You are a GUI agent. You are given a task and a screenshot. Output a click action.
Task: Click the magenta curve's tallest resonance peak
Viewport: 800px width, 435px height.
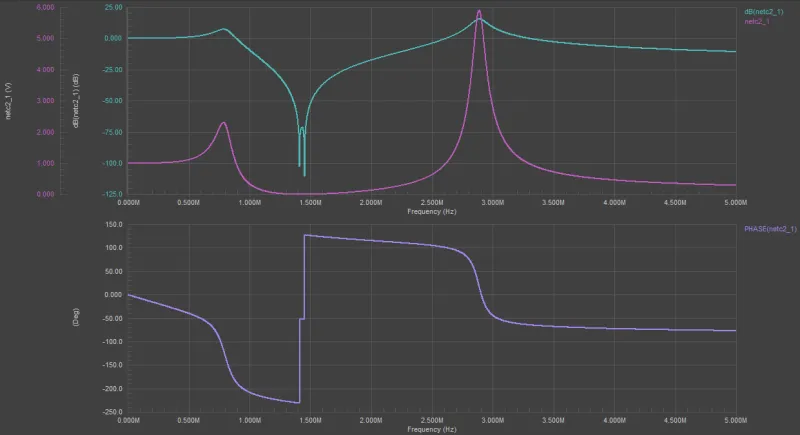479,13
